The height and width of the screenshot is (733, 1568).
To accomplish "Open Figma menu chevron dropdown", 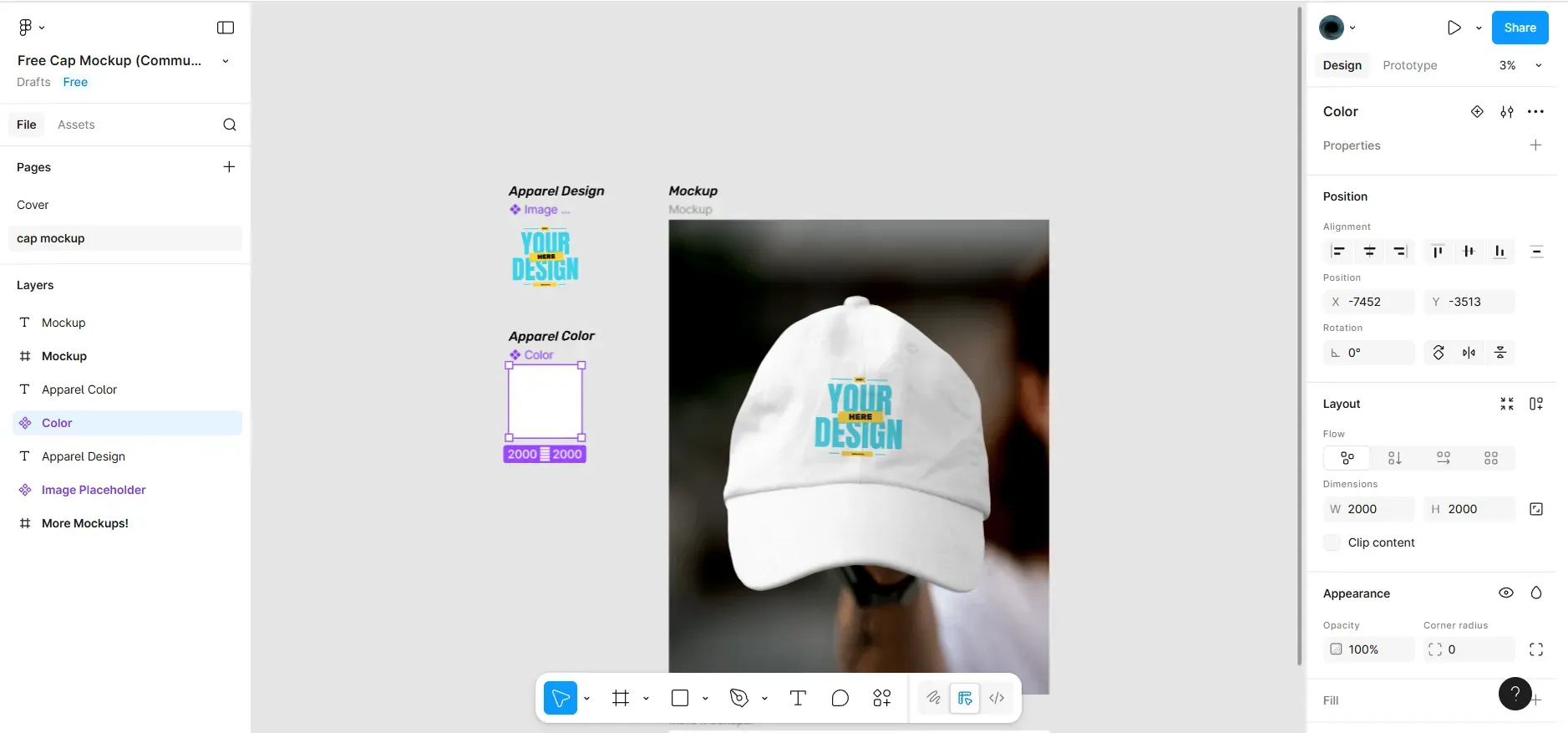I will pyautogui.click(x=42, y=28).
